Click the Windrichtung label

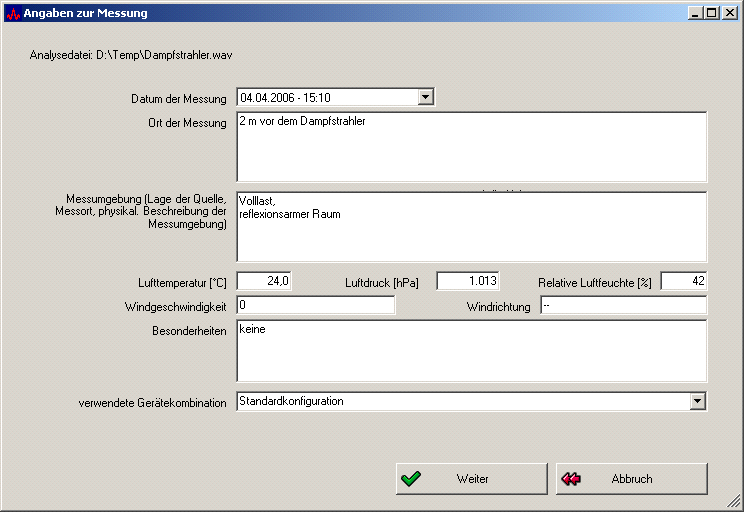(498, 307)
